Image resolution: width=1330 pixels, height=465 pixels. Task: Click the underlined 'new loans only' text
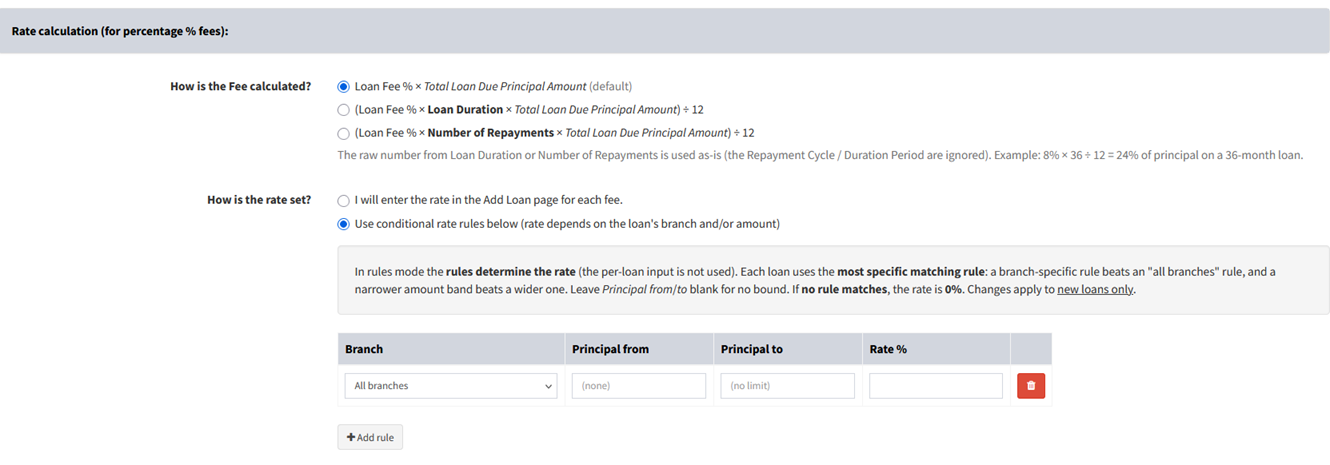(1095, 290)
